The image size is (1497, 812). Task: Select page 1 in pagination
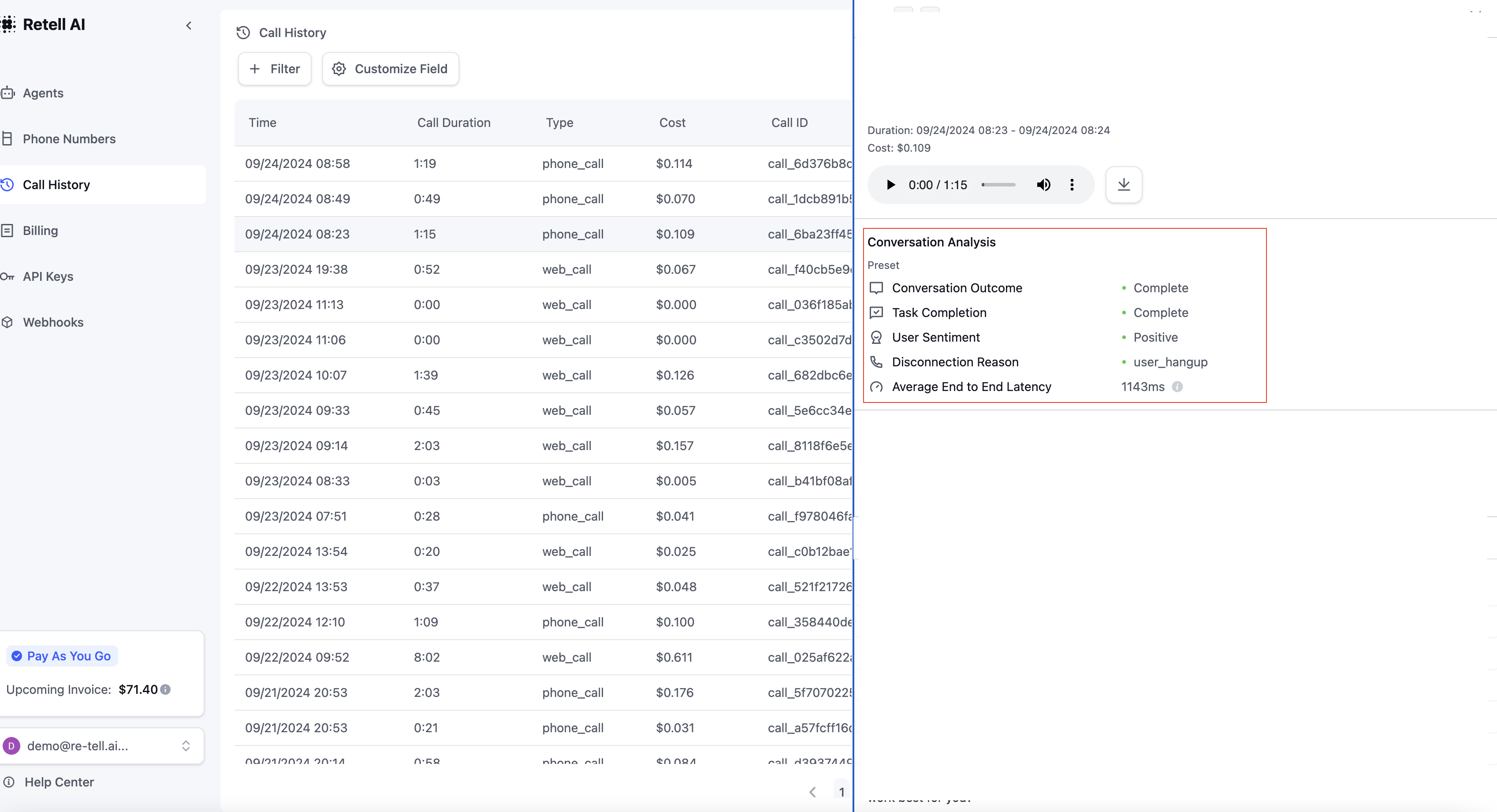842,792
